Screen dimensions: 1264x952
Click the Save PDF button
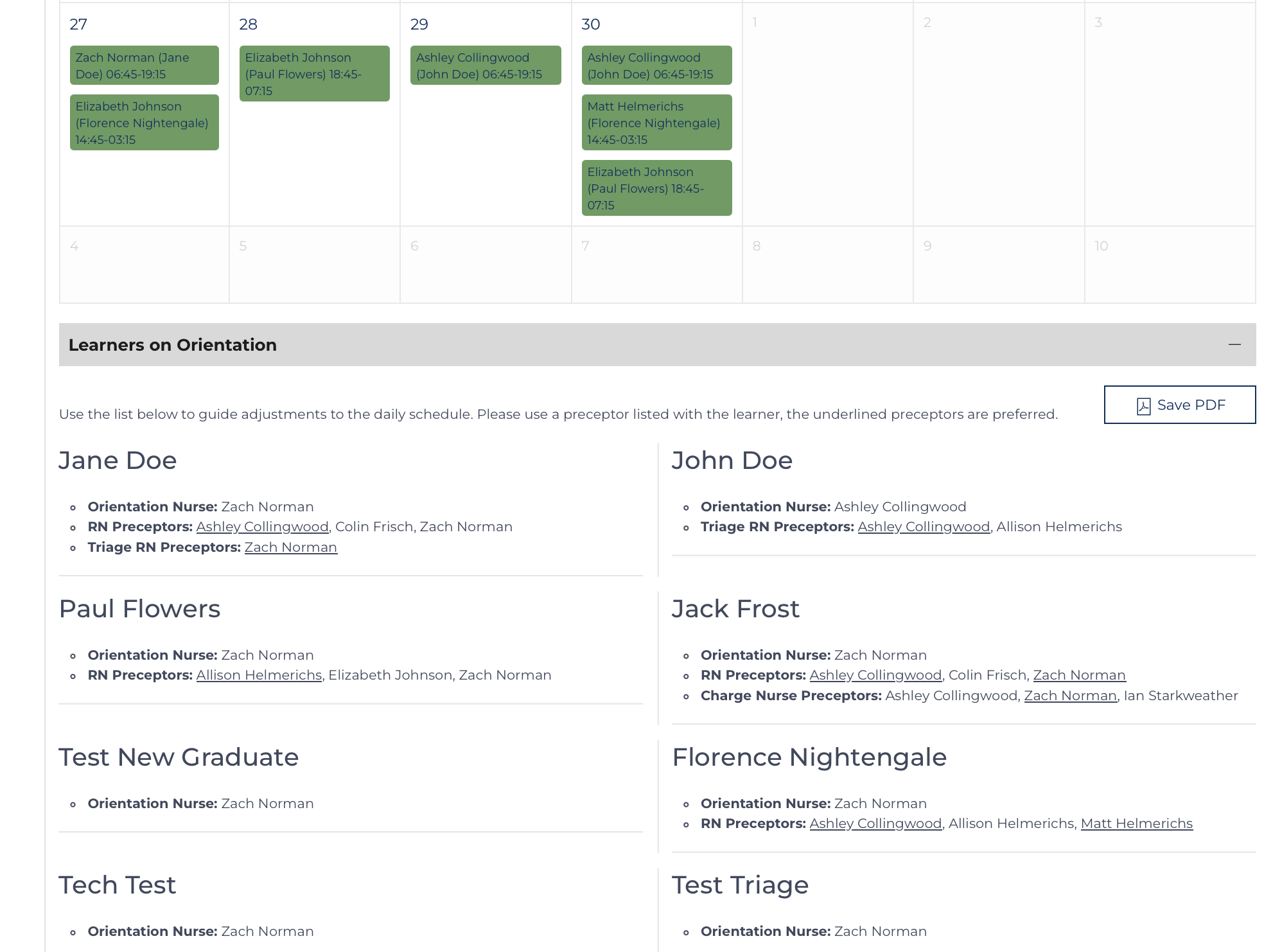(x=1180, y=405)
